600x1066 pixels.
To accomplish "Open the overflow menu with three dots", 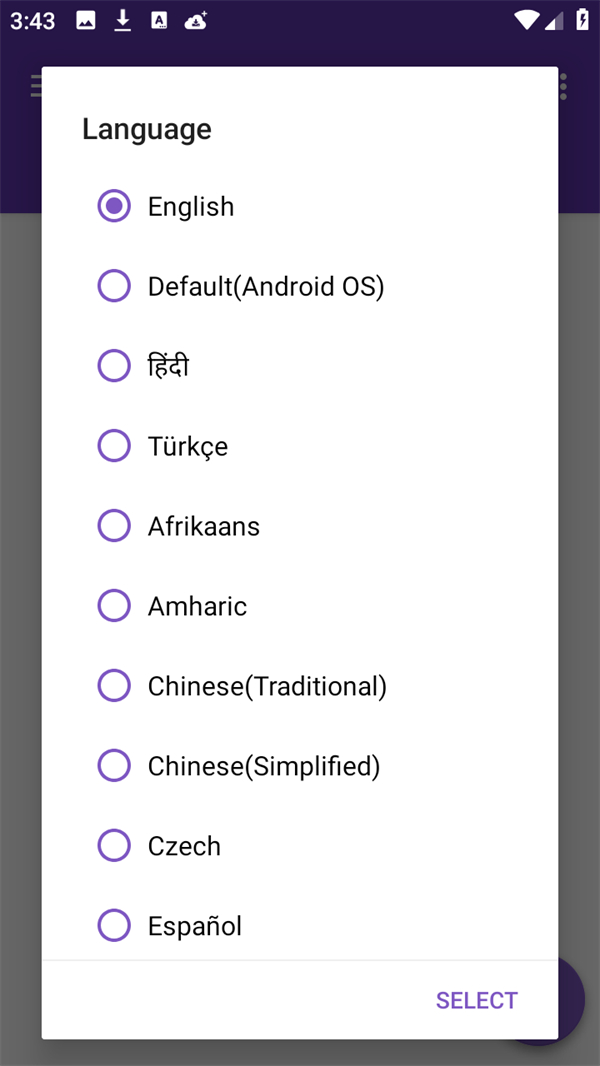I will tap(562, 86).
